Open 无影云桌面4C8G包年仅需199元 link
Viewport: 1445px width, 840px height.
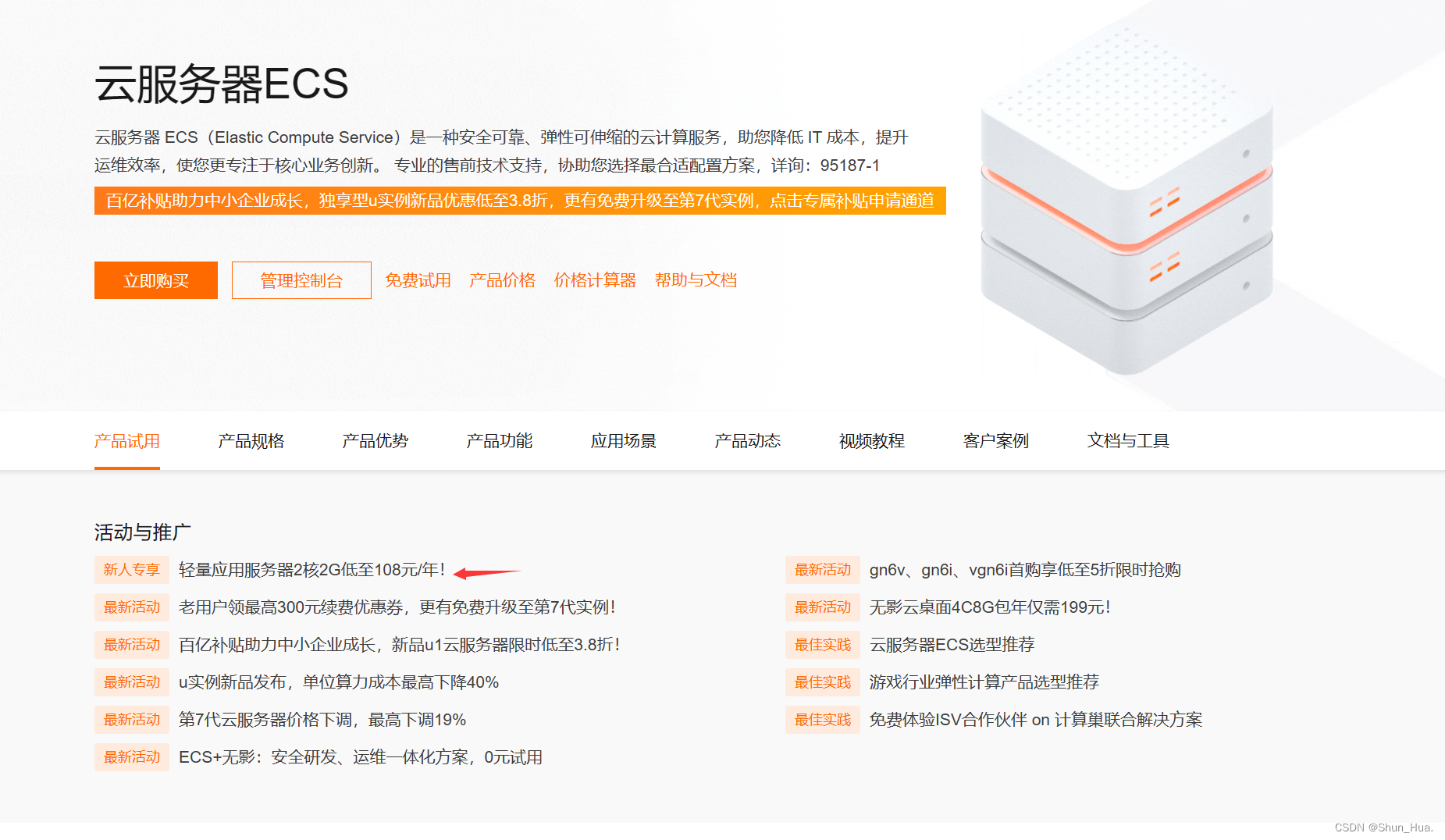990,607
